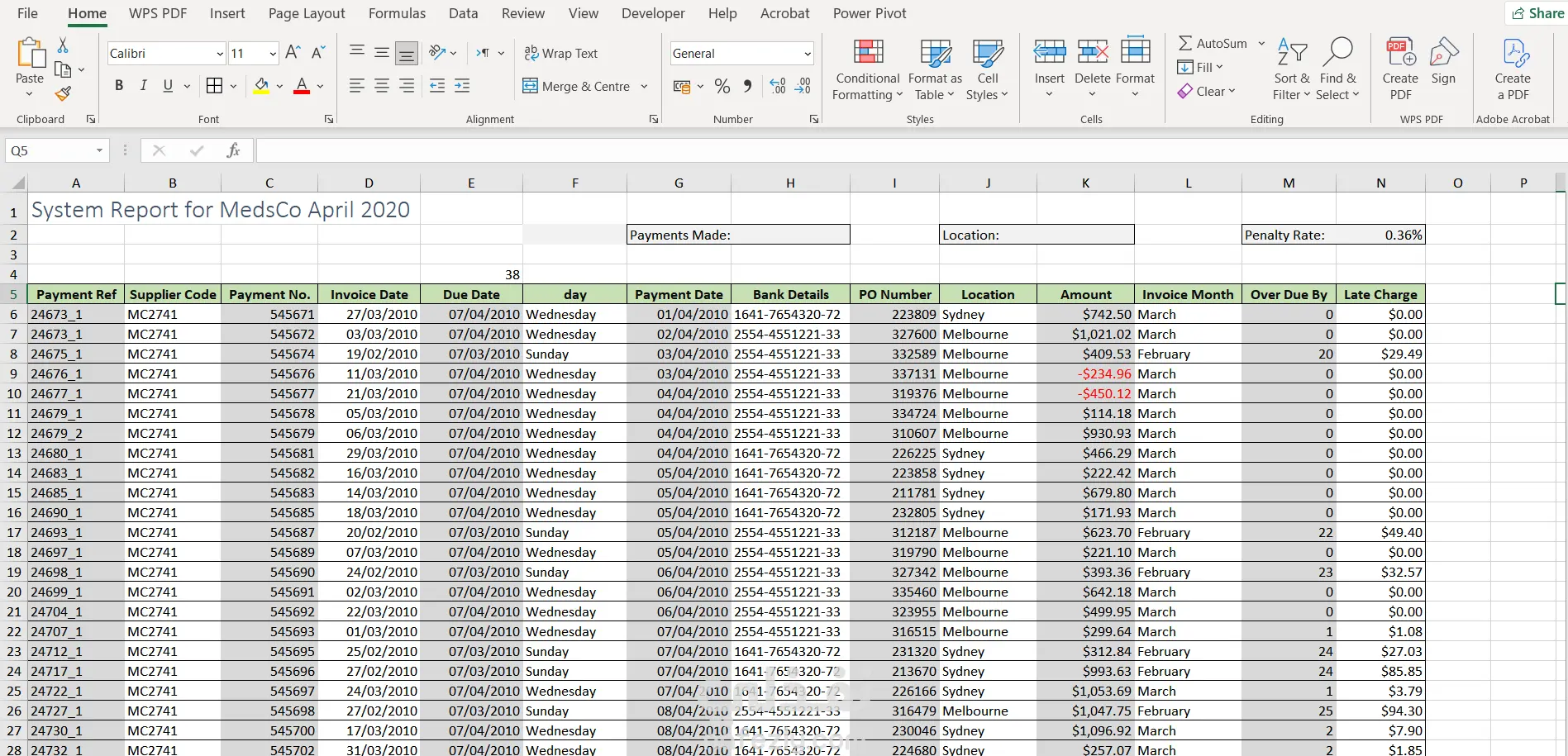Toggle Wrap Text for the cell
Image resolution: width=1568 pixels, height=756 pixels.
point(561,53)
